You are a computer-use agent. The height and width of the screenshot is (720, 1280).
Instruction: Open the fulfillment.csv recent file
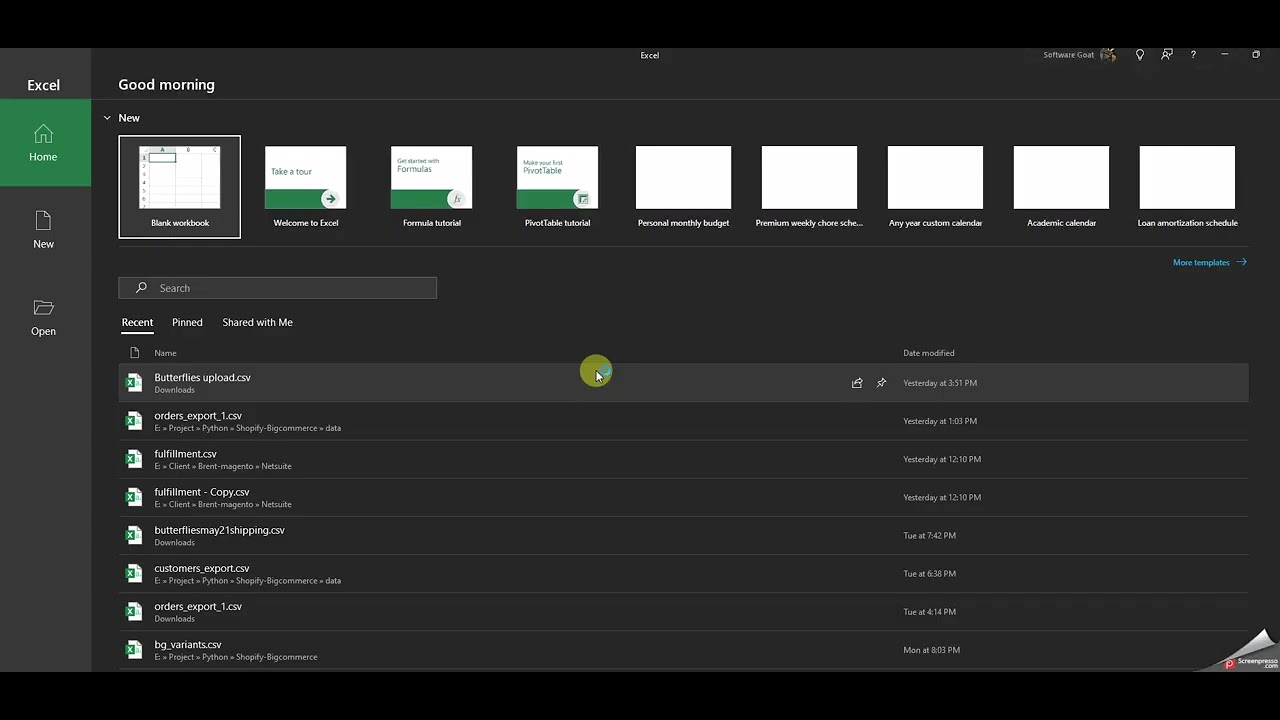(x=683, y=459)
